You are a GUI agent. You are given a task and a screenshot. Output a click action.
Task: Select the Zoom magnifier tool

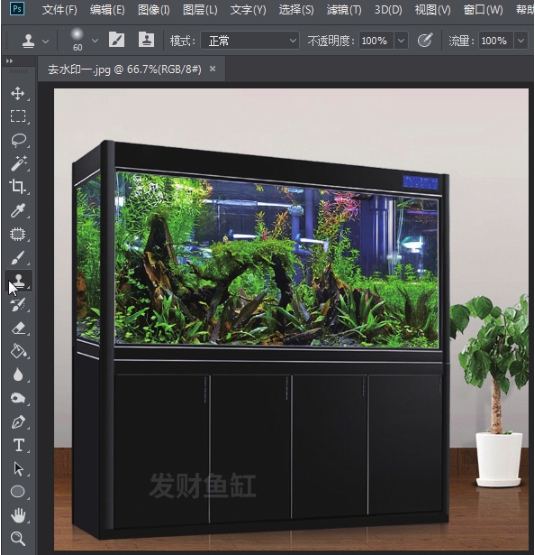click(18, 538)
